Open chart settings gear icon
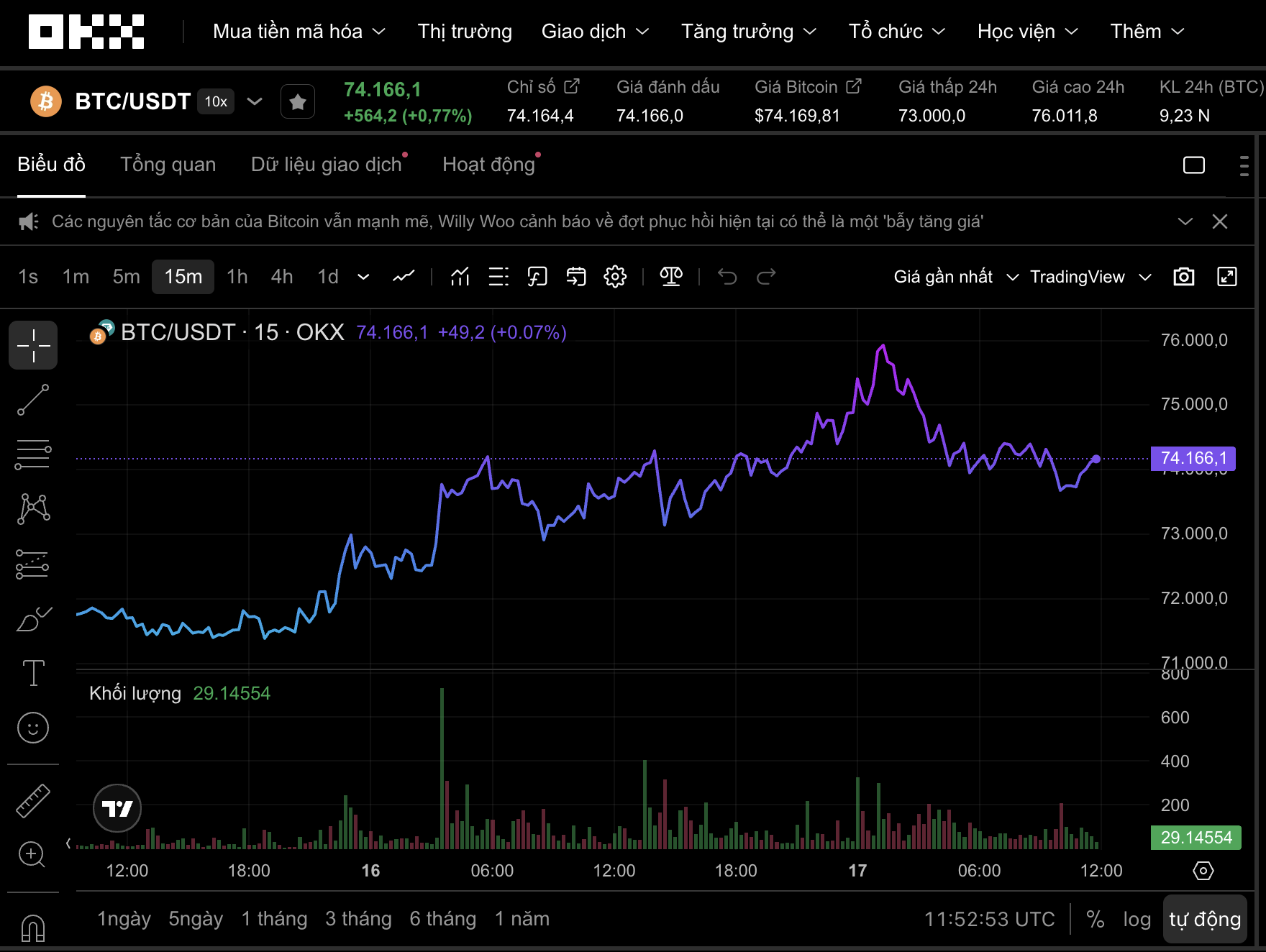This screenshot has width=1266, height=952. click(615, 277)
